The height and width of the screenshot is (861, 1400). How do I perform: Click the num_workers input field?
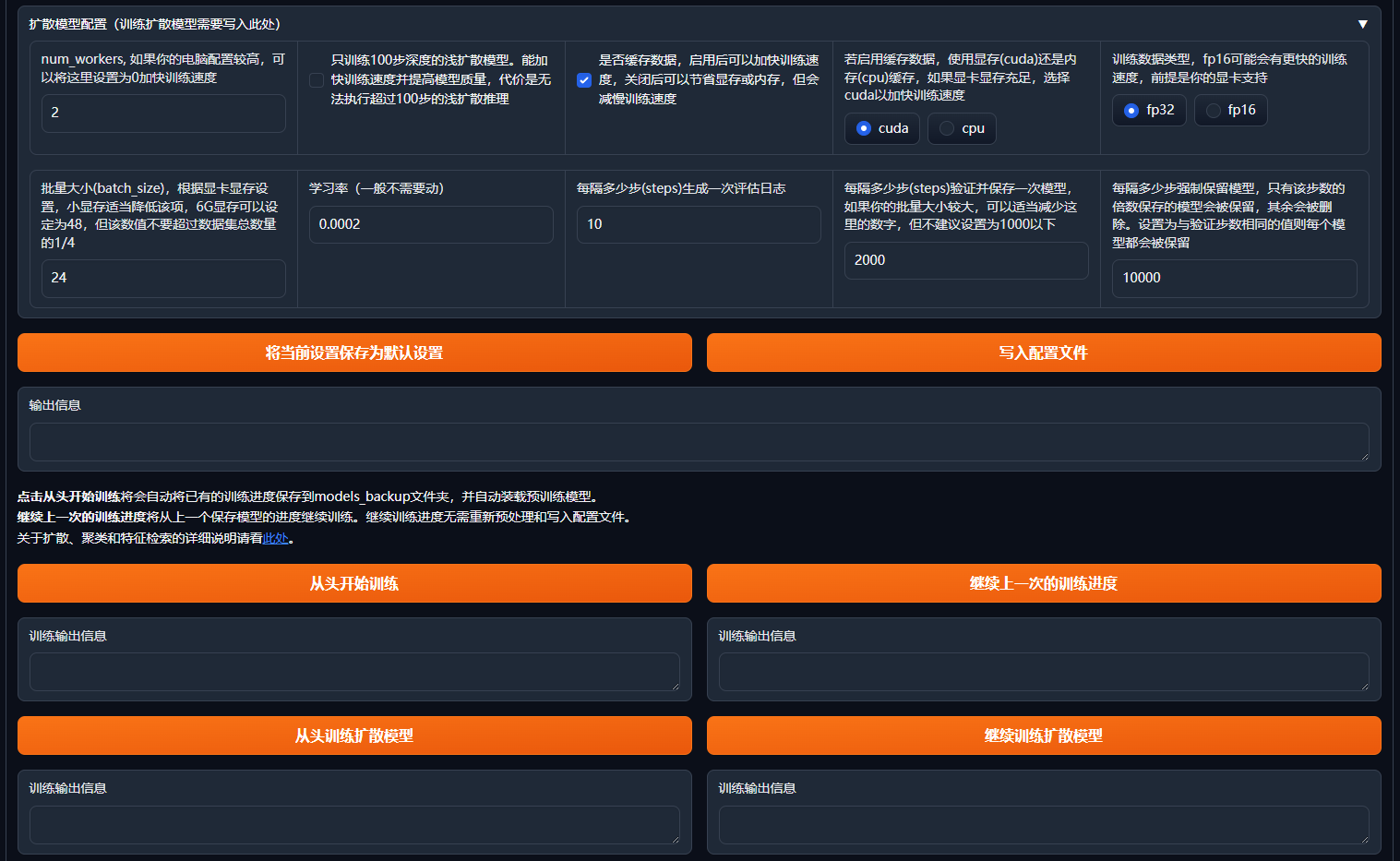[163, 113]
